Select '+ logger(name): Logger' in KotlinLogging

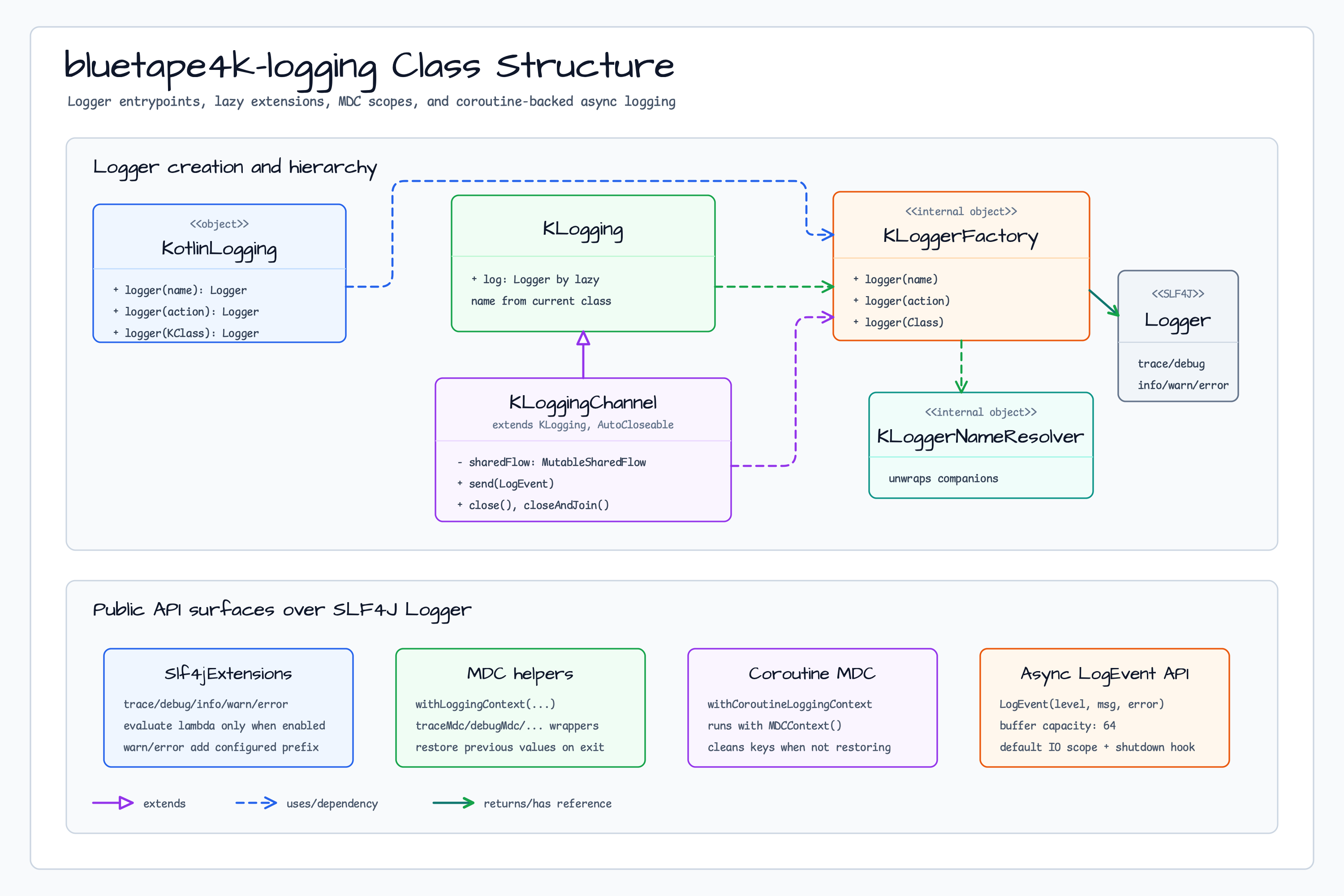click(x=180, y=290)
